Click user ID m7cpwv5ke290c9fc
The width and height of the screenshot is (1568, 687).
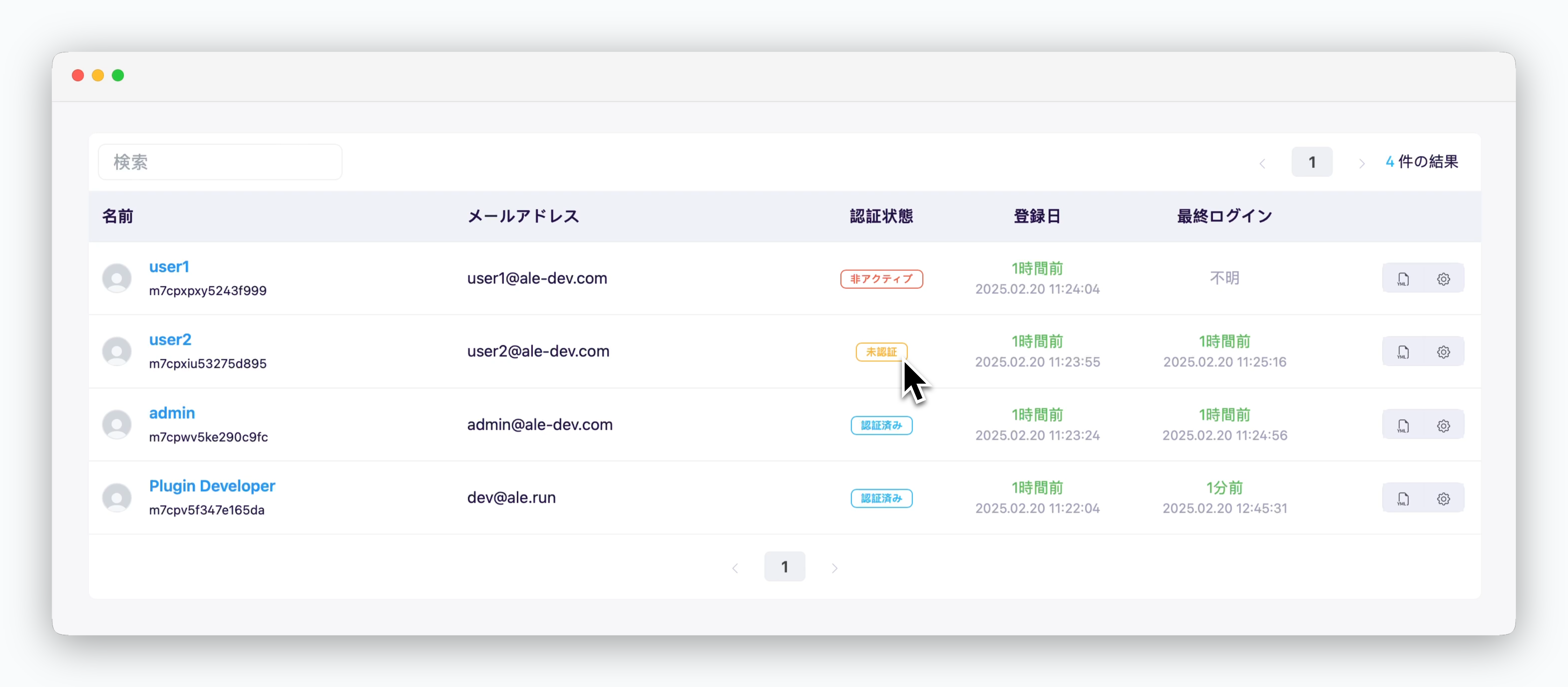[208, 437]
